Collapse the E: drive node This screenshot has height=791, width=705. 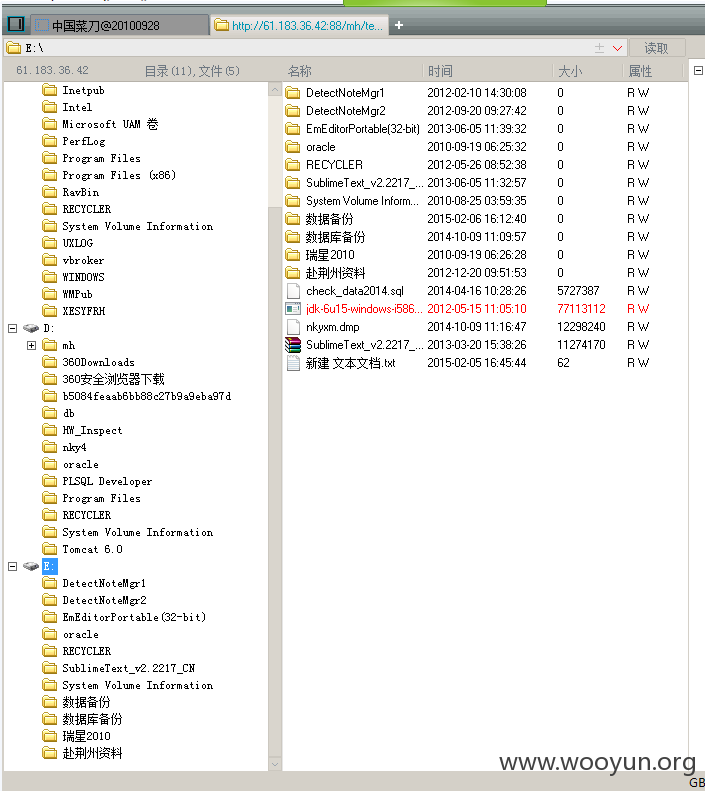coord(13,567)
